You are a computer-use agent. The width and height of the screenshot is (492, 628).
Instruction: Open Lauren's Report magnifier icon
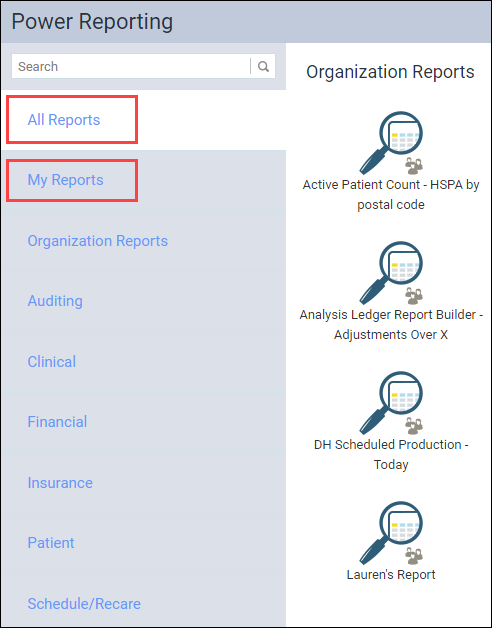391,533
